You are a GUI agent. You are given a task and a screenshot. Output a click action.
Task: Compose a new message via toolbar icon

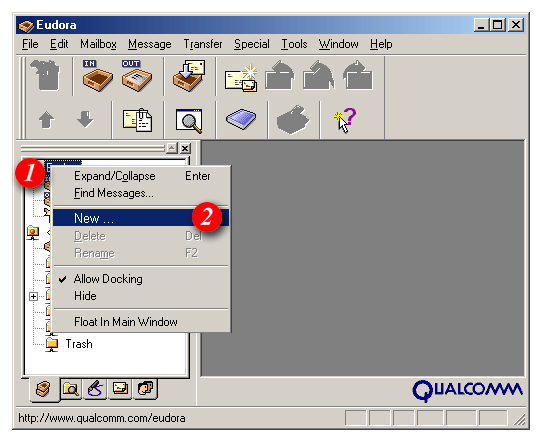pos(241,77)
